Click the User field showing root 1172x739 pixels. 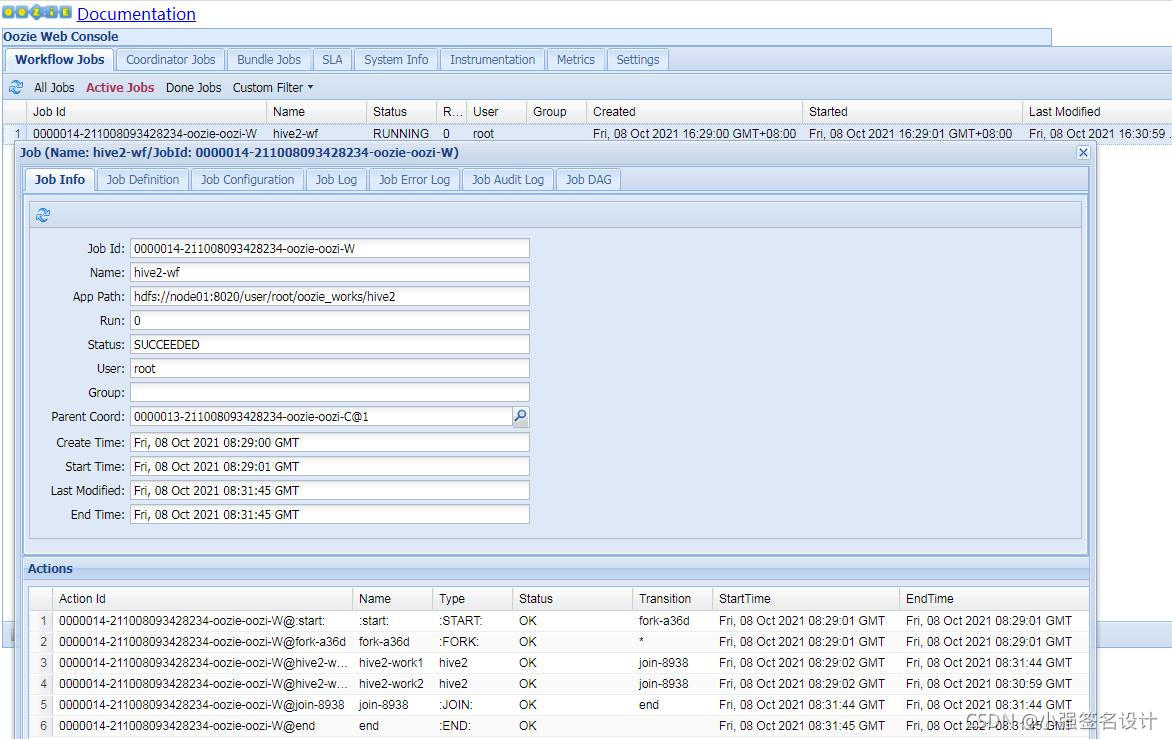330,368
